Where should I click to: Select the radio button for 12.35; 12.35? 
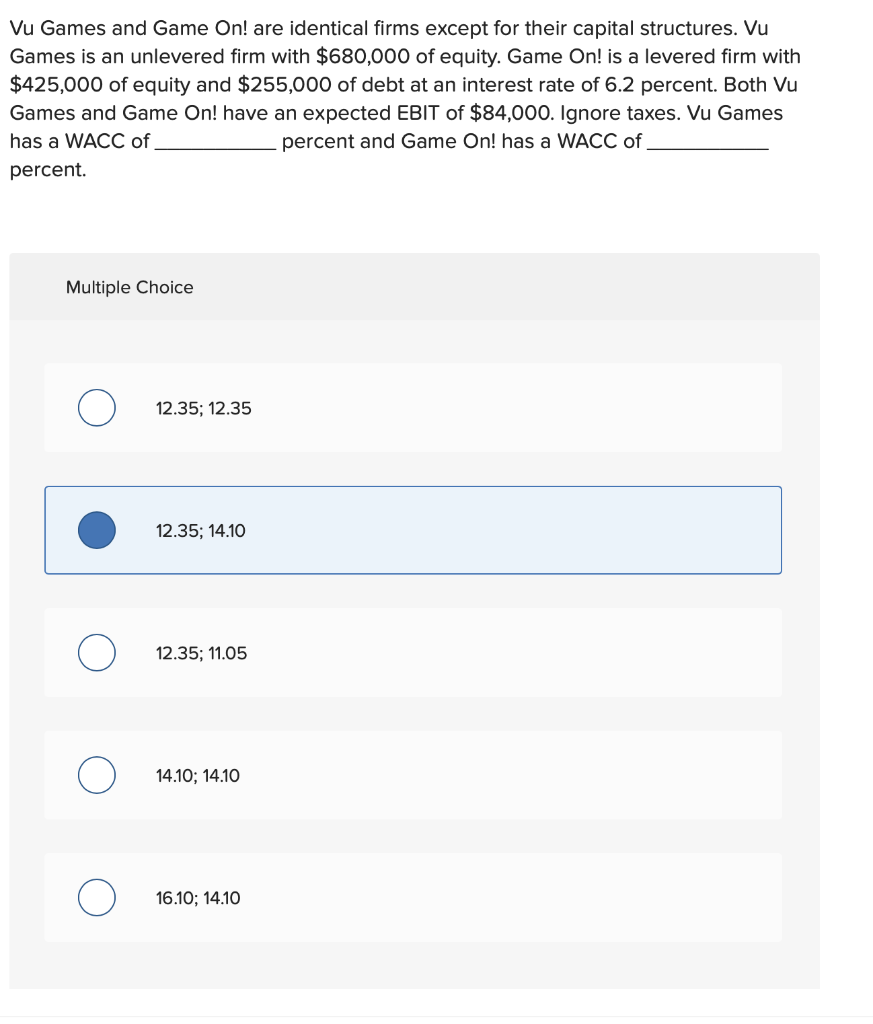[x=96, y=407]
